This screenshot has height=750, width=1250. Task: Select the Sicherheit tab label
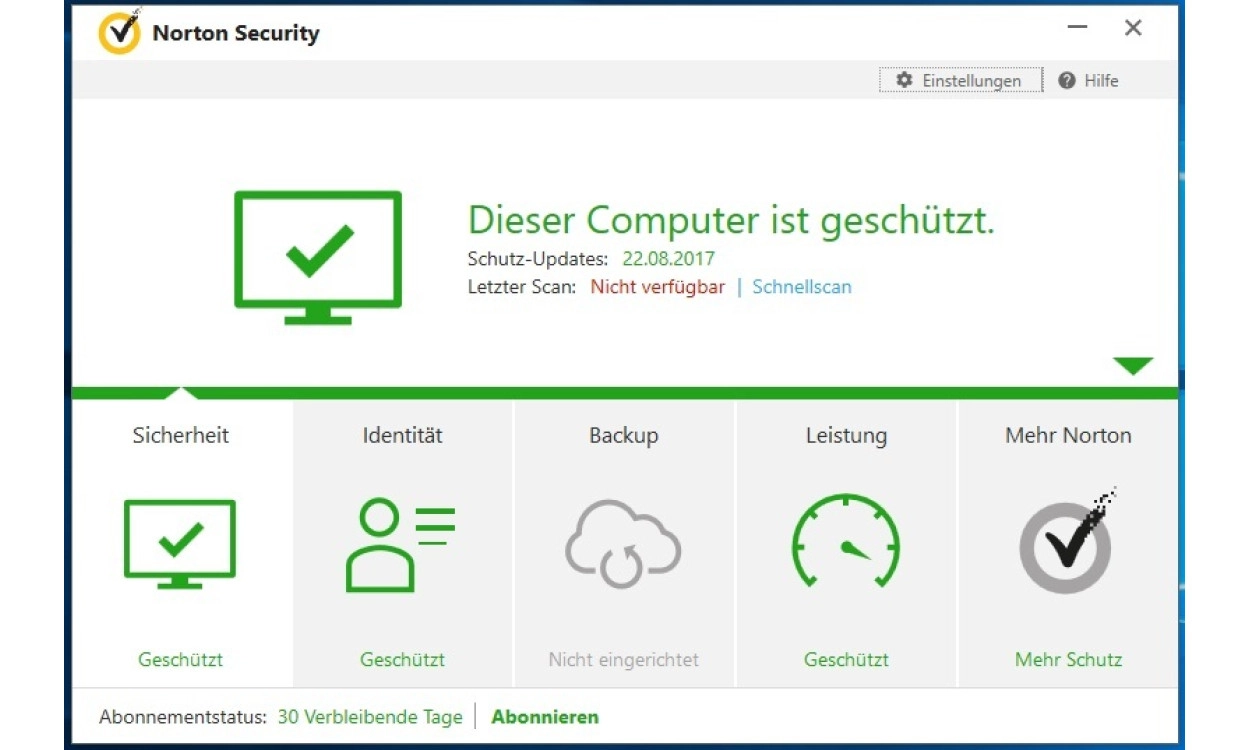coord(181,435)
